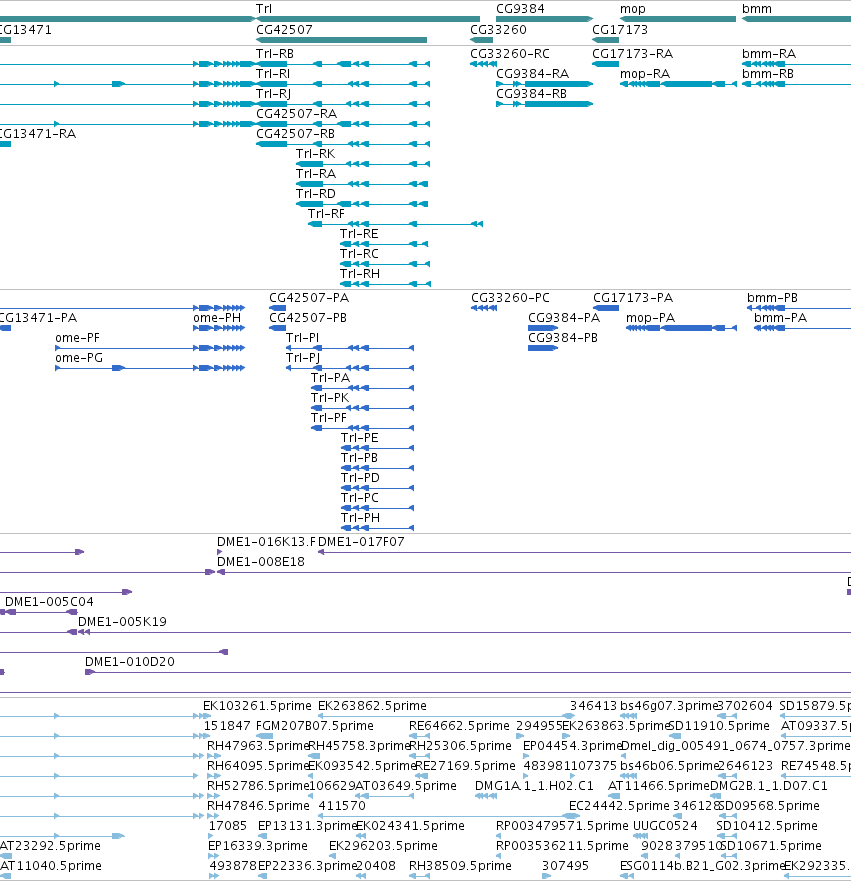Select the CG9384 gene bar

click(544, 19)
